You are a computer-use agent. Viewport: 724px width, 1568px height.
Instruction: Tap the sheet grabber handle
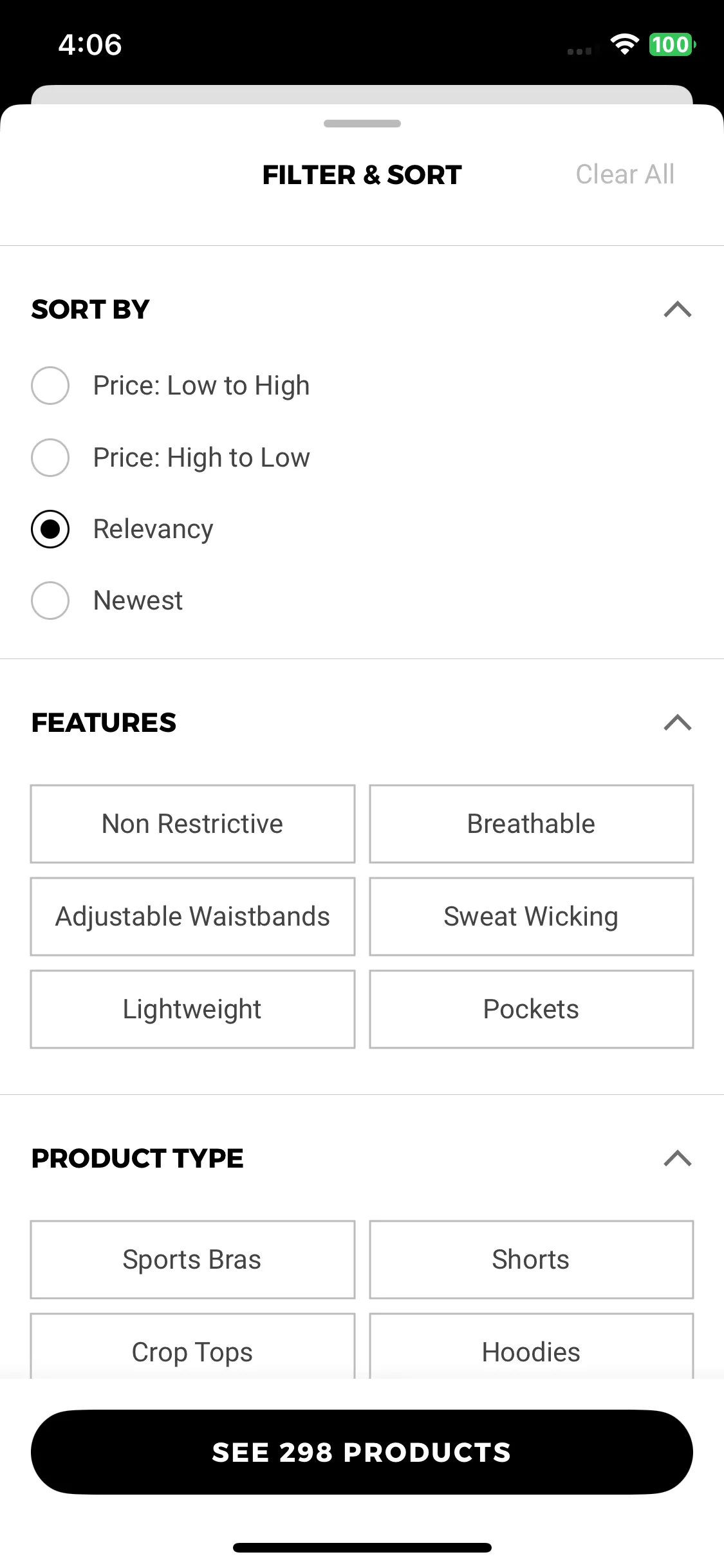point(362,124)
